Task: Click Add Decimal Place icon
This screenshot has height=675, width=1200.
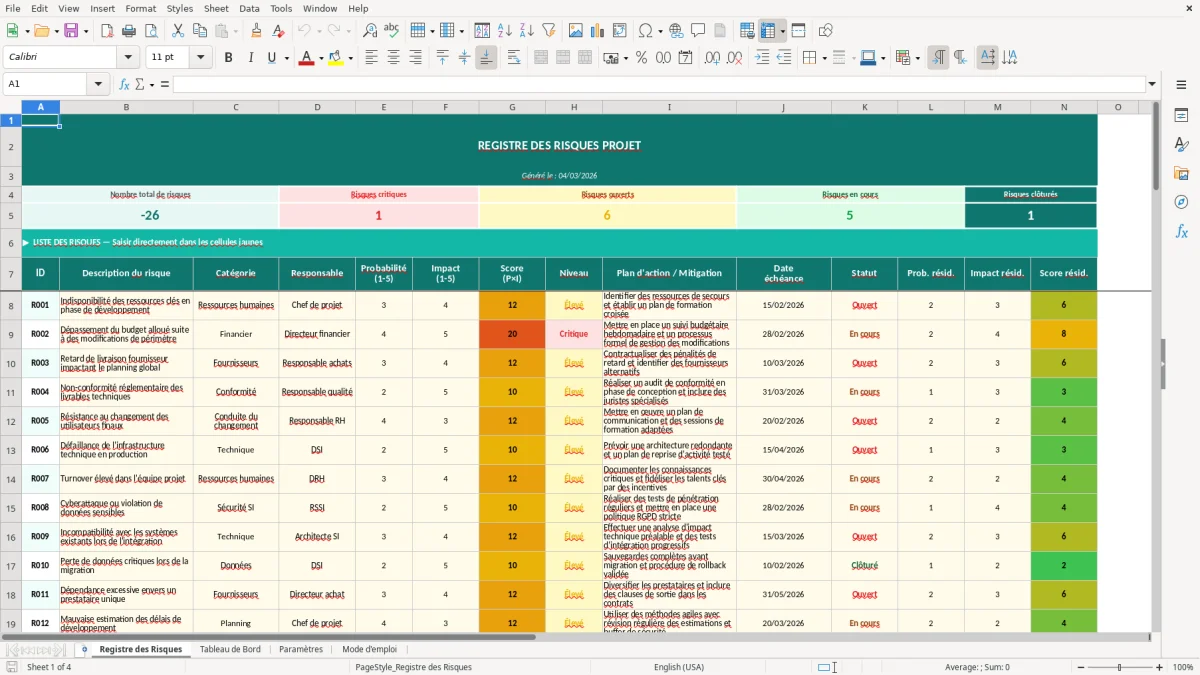Action: [x=712, y=58]
